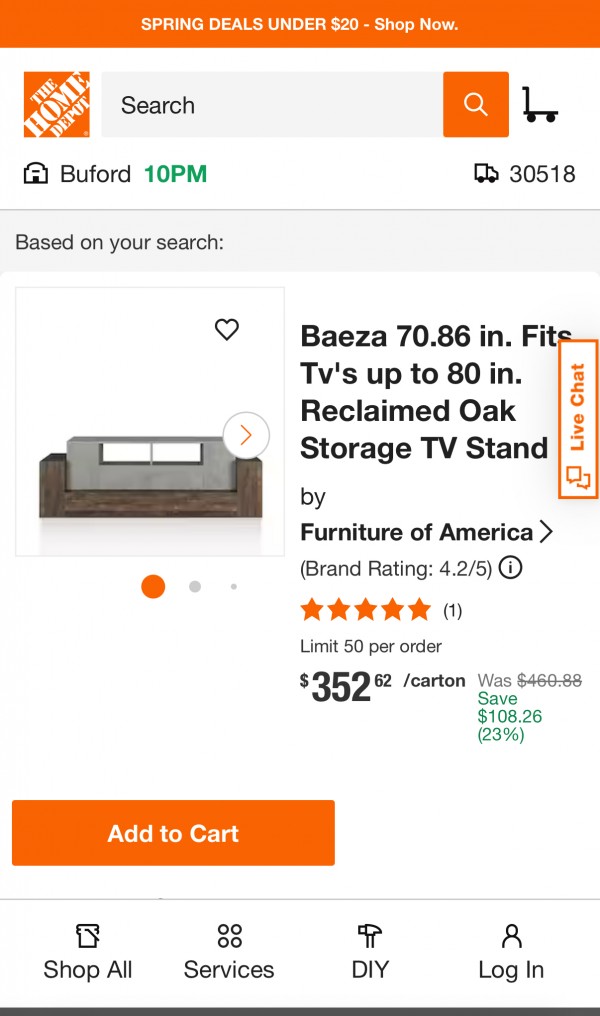
Task: Click the Brand Rating info icon
Action: (510, 568)
